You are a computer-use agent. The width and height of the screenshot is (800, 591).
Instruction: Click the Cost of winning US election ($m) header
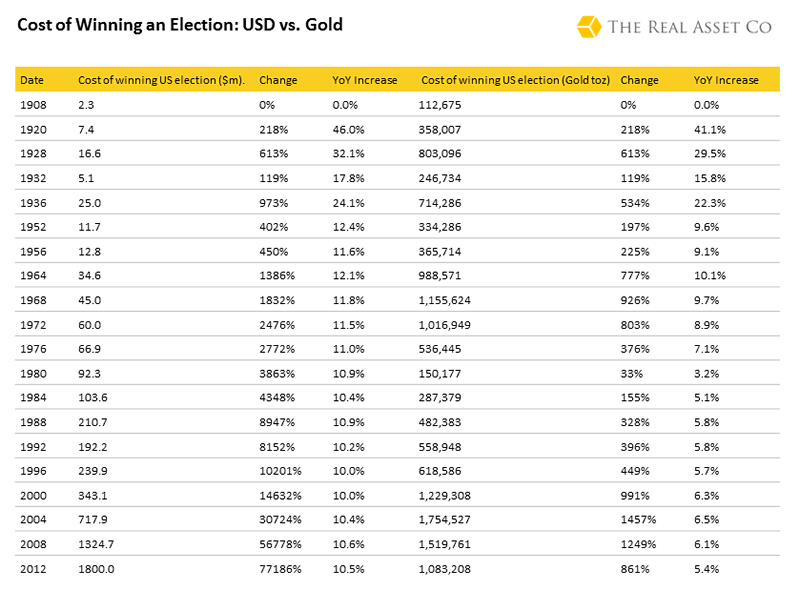162,80
